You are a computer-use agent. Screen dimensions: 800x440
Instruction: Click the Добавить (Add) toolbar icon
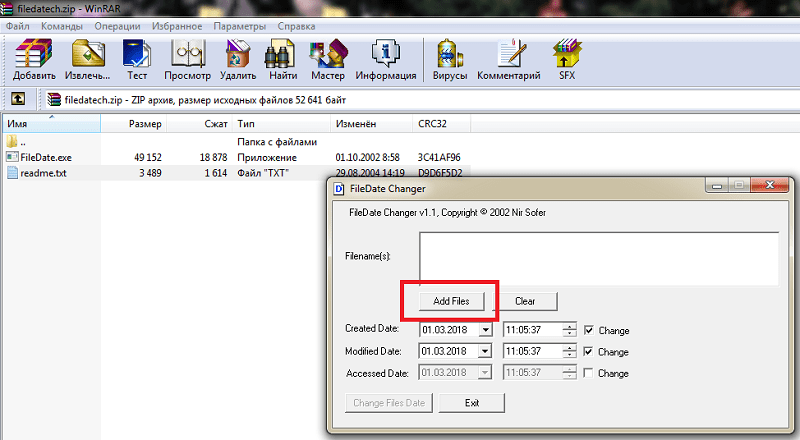point(34,54)
